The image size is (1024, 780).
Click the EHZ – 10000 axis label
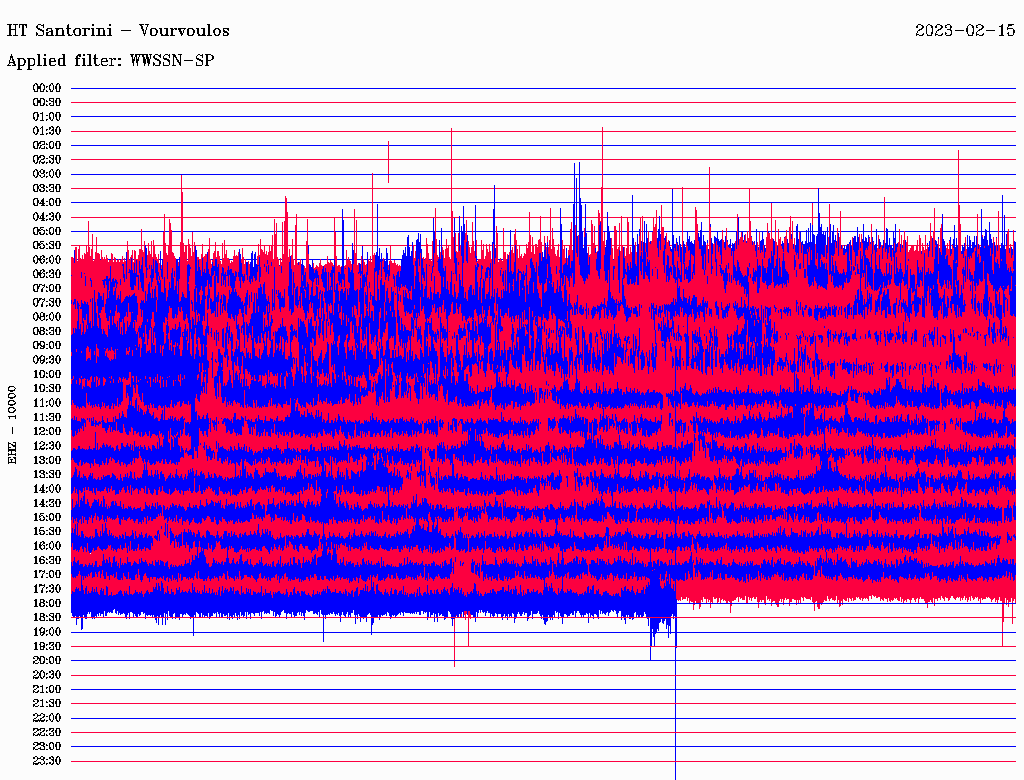[13, 424]
